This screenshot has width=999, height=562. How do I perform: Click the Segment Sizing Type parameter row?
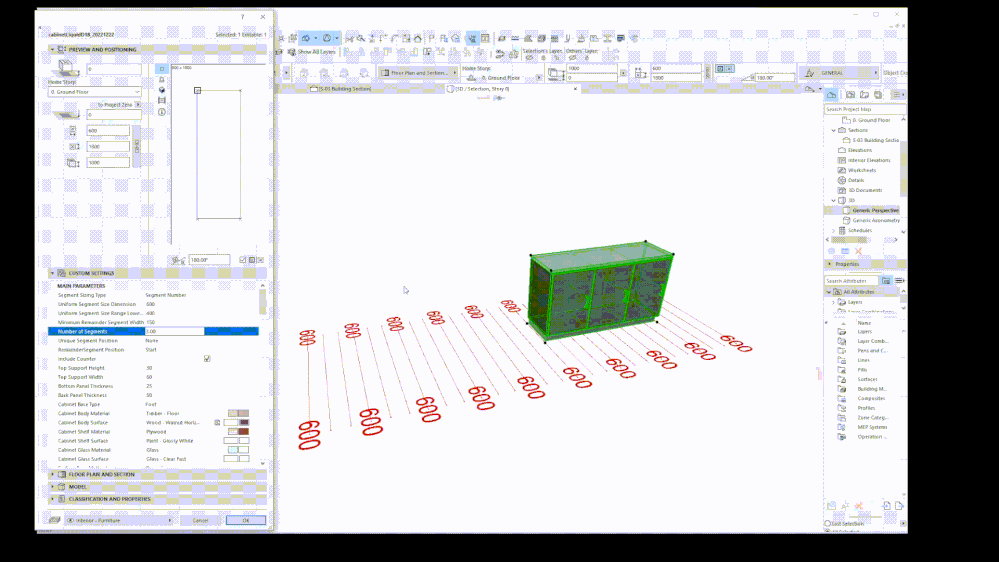tap(153, 295)
